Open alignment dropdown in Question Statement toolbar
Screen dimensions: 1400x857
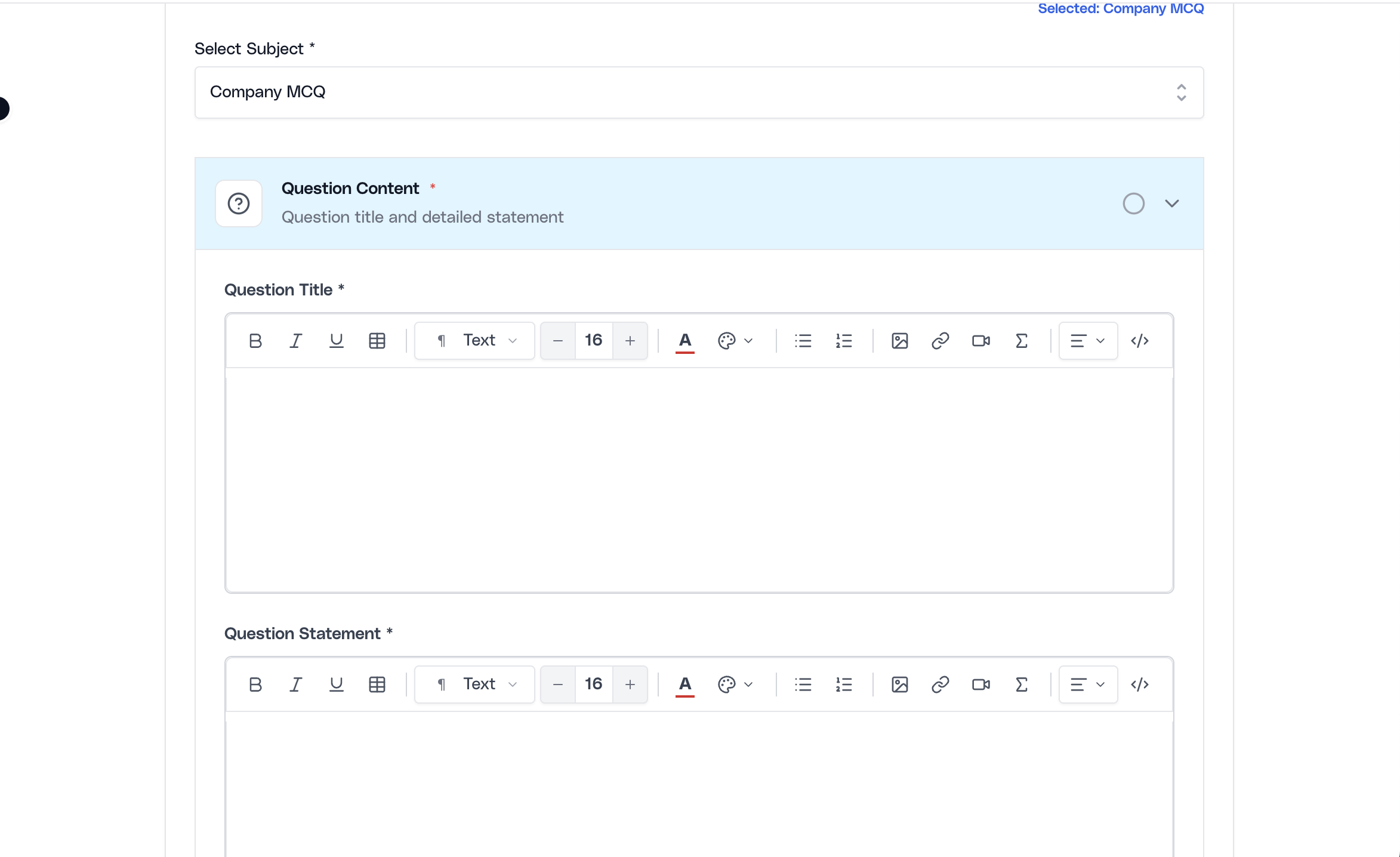[x=1088, y=685]
